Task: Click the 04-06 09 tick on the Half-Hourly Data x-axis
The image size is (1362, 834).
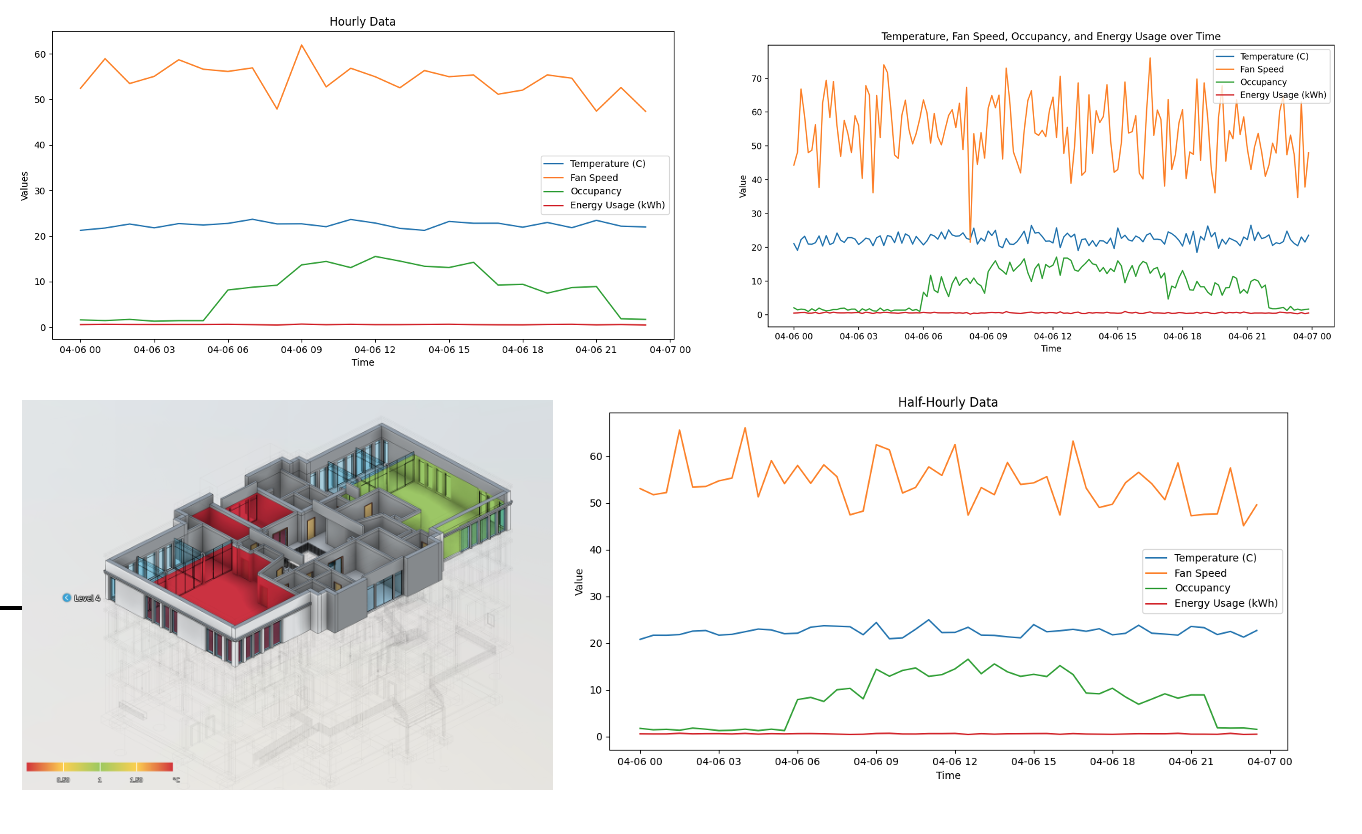Action: pyautogui.click(x=876, y=761)
